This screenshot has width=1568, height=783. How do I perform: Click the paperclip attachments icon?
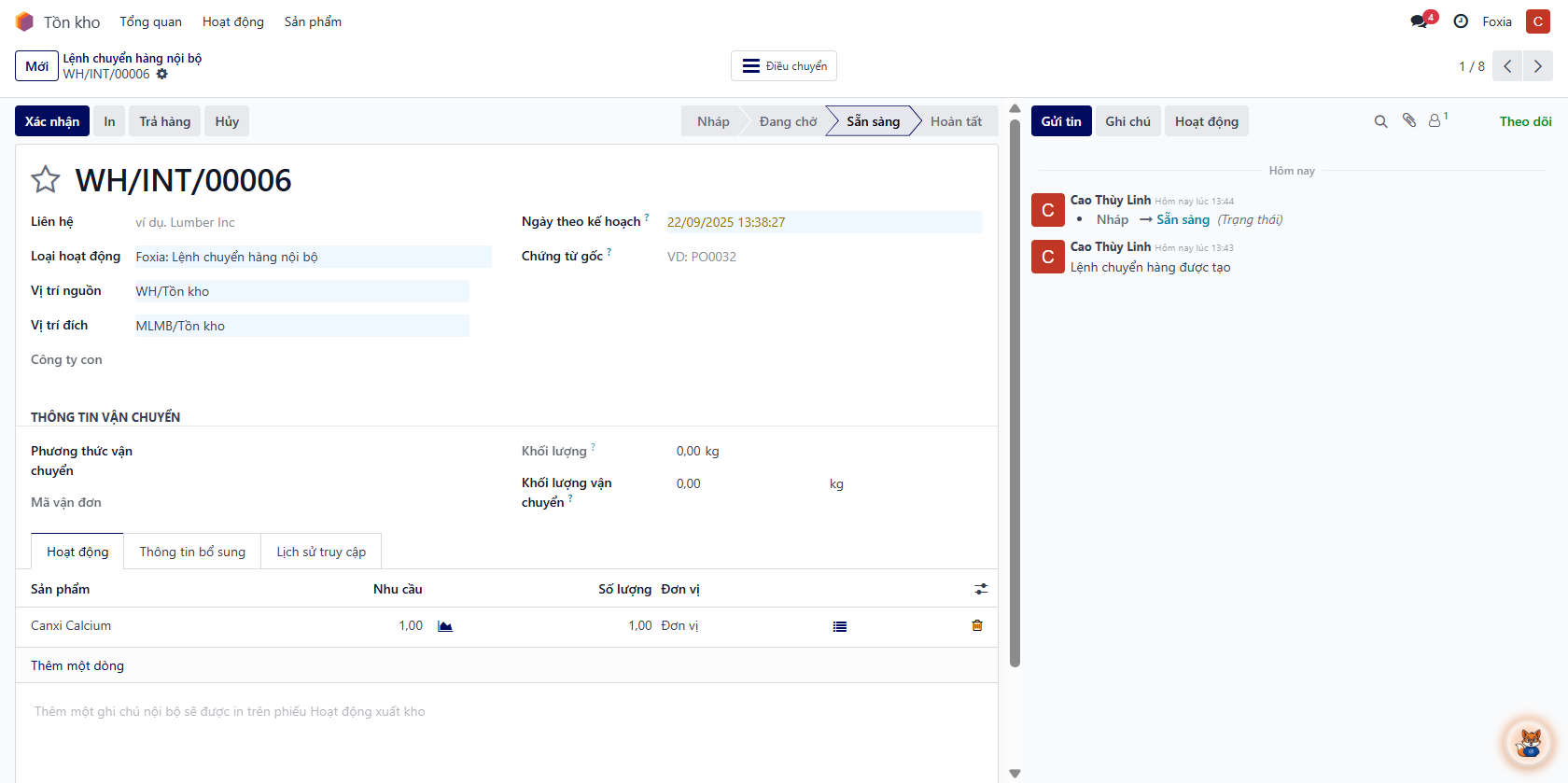click(x=1409, y=120)
